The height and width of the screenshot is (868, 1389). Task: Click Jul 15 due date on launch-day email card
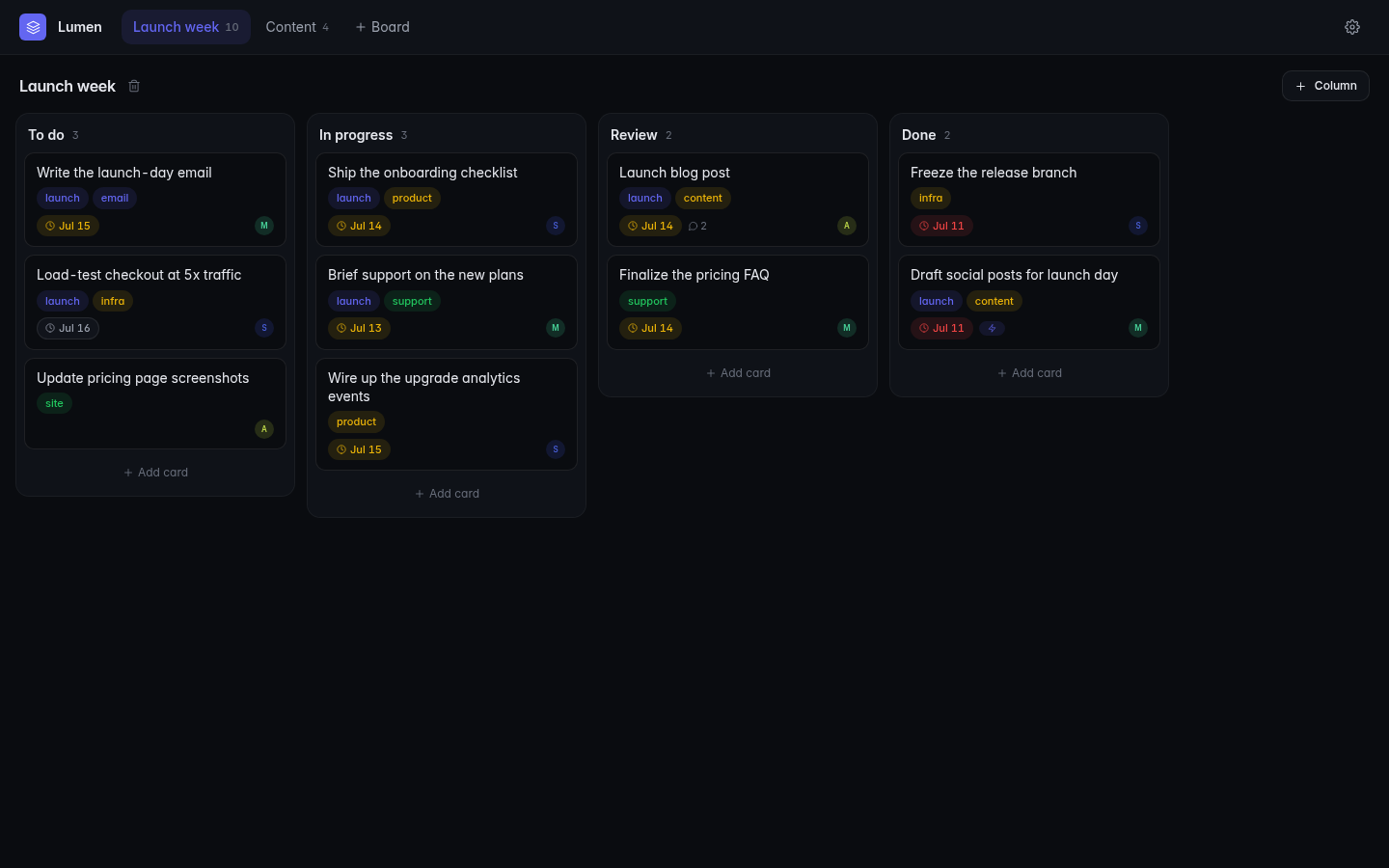point(68,226)
